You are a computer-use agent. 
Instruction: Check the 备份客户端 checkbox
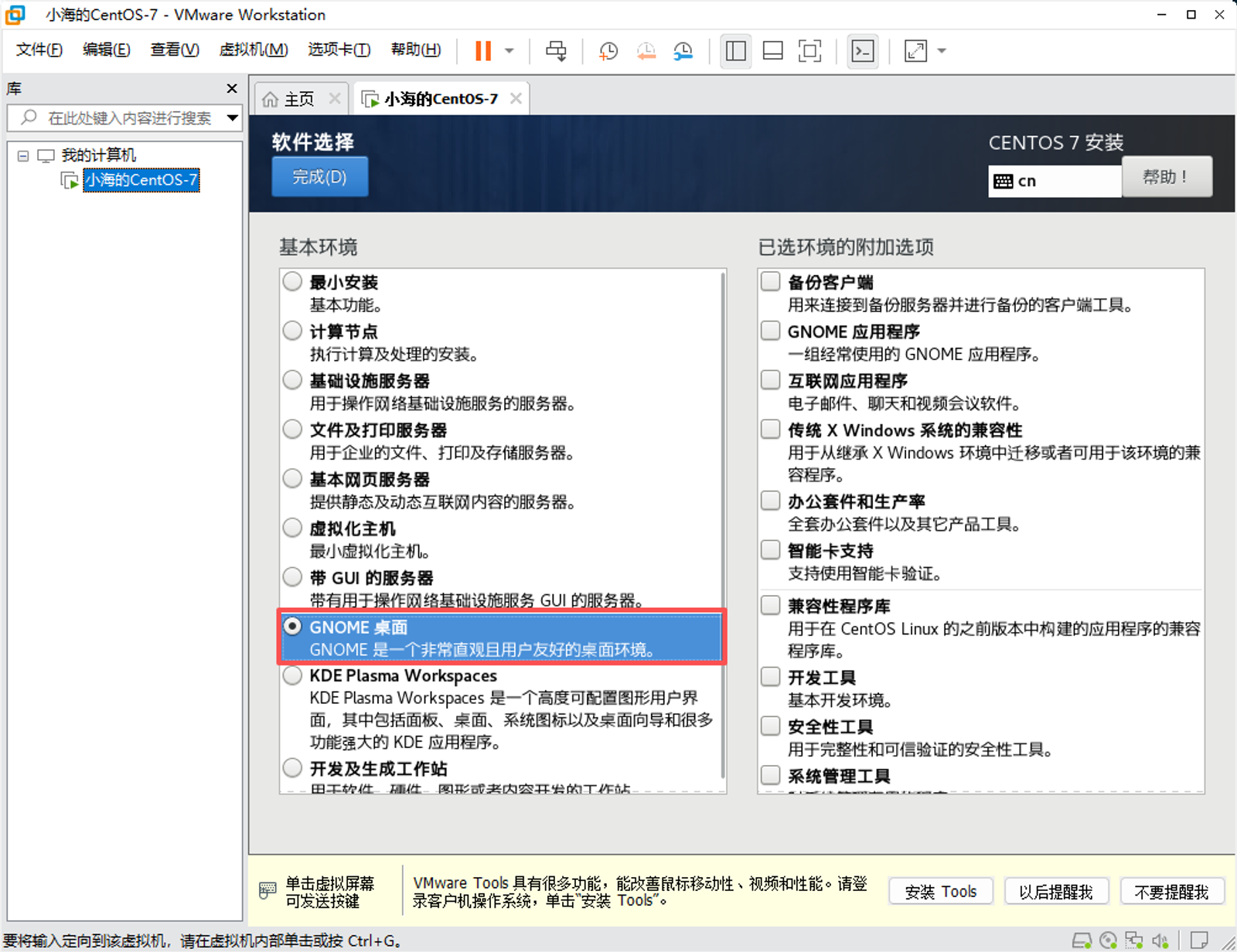tap(770, 281)
